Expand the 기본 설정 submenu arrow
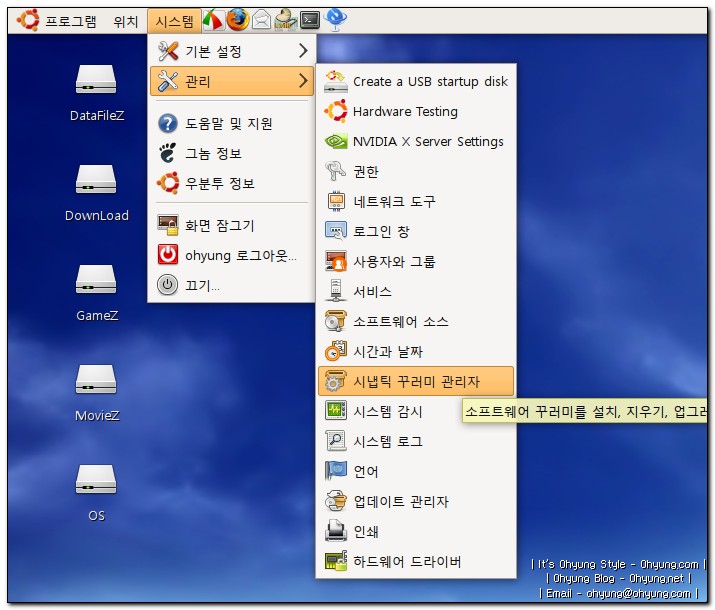 [x=303, y=51]
